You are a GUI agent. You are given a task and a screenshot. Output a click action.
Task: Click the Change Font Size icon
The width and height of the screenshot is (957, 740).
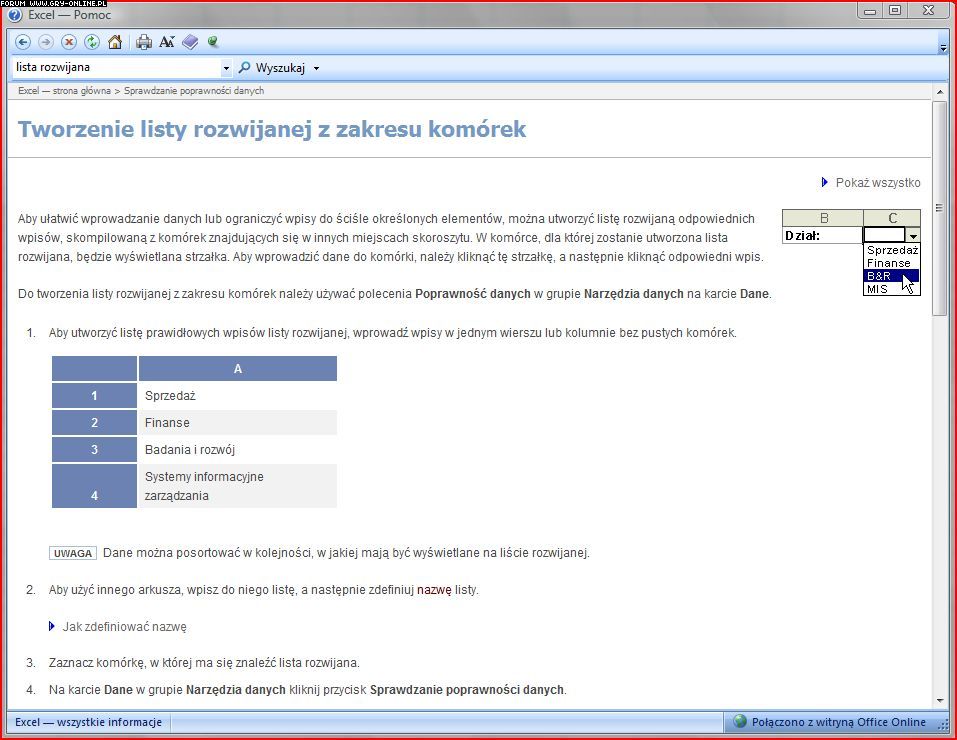tap(167, 42)
